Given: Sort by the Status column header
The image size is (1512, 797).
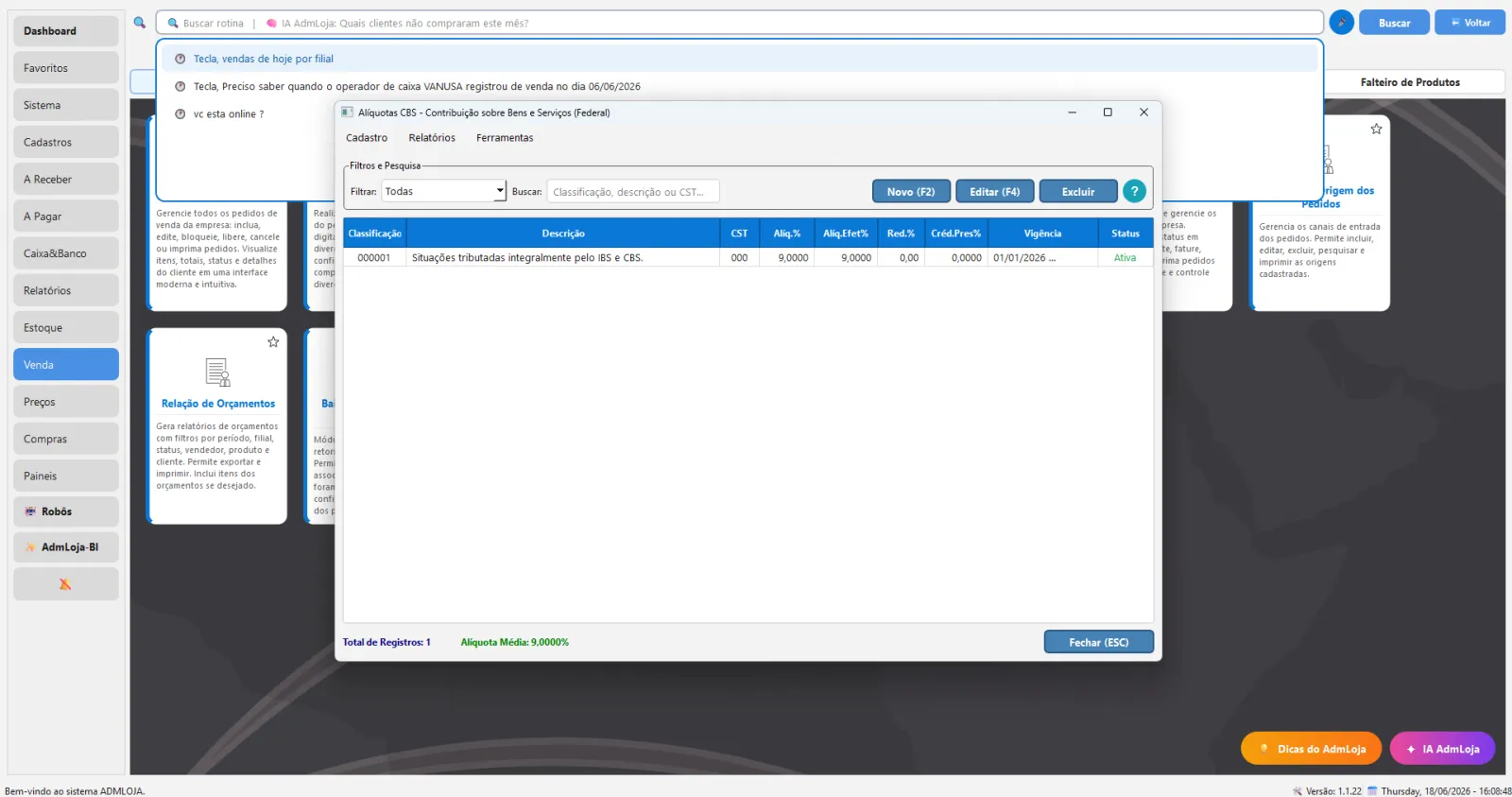Looking at the screenshot, I should (1125, 234).
